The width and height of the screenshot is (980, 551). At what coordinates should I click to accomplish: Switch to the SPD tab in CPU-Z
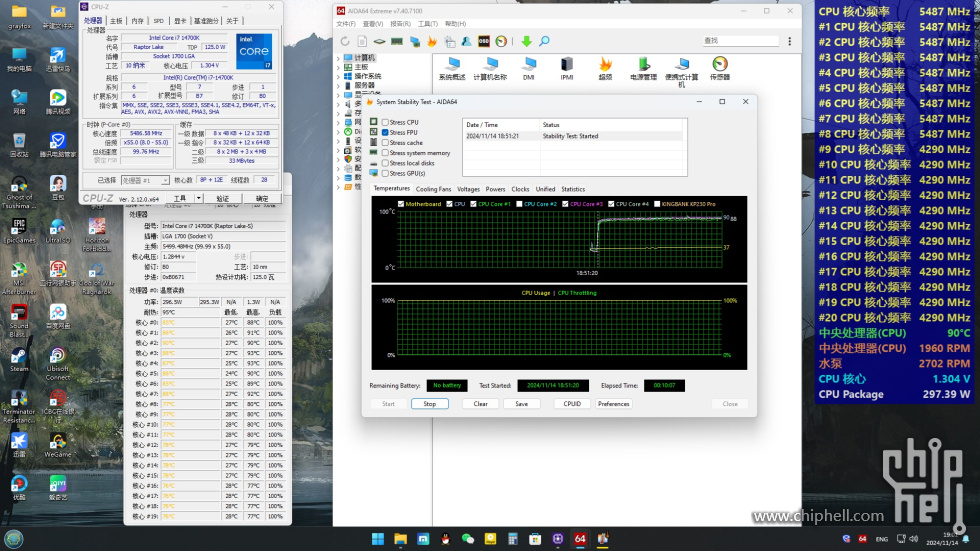(159, 21)
